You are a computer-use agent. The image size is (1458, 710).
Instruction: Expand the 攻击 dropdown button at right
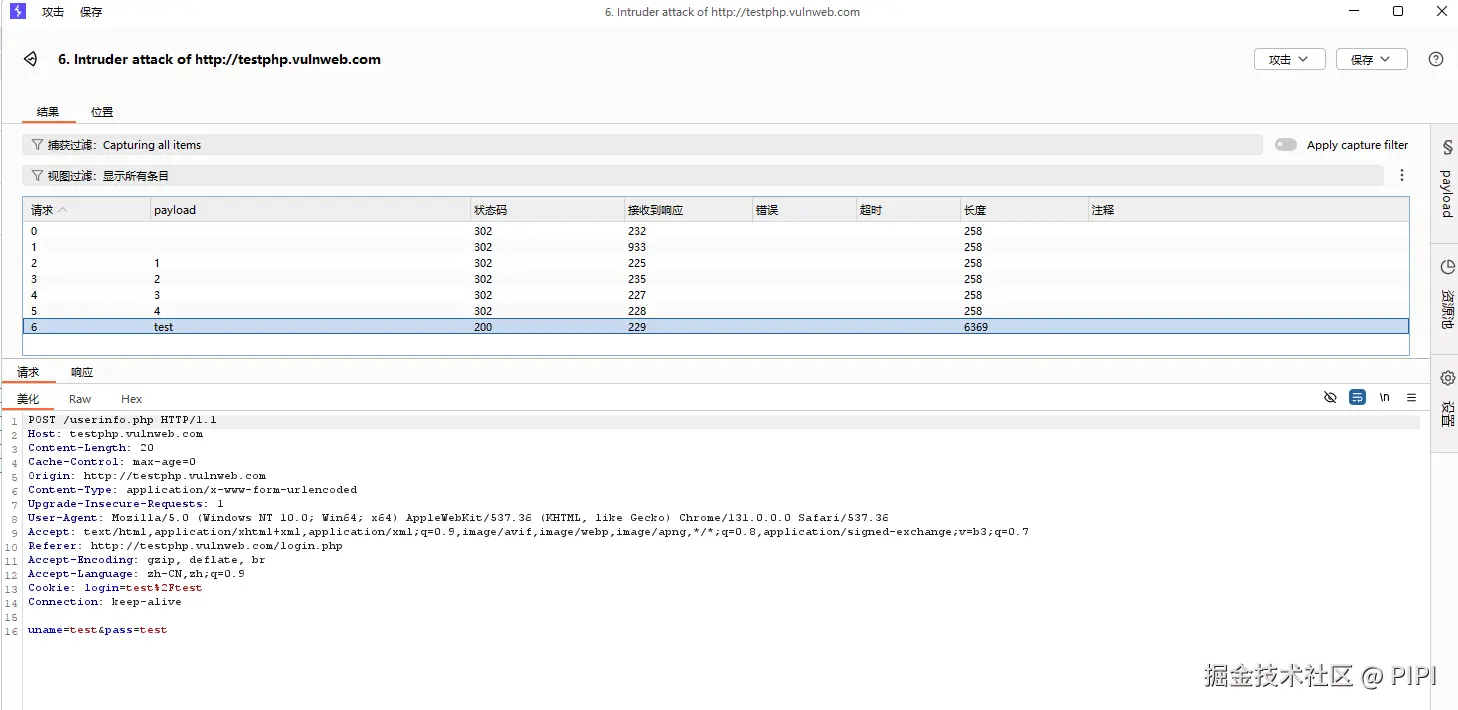[1290, 59]
